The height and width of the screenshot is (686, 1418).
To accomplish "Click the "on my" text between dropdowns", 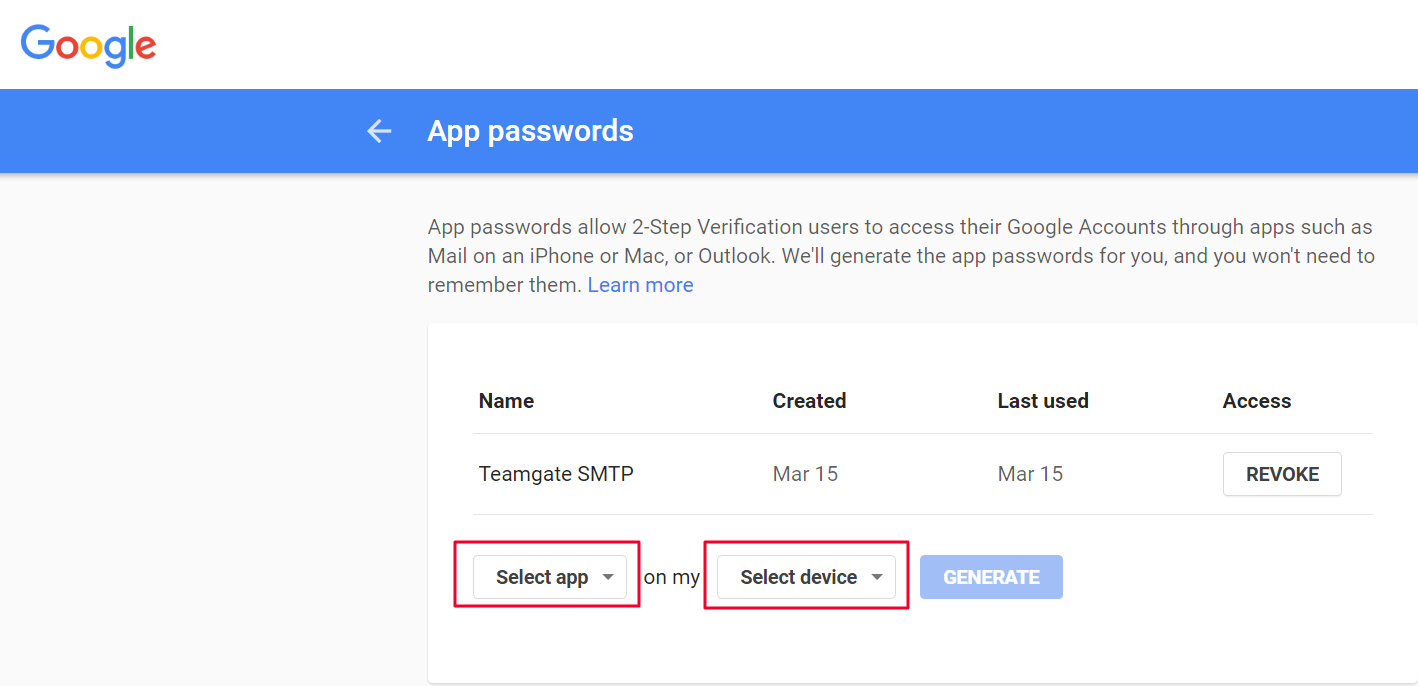I will (672, 577).
